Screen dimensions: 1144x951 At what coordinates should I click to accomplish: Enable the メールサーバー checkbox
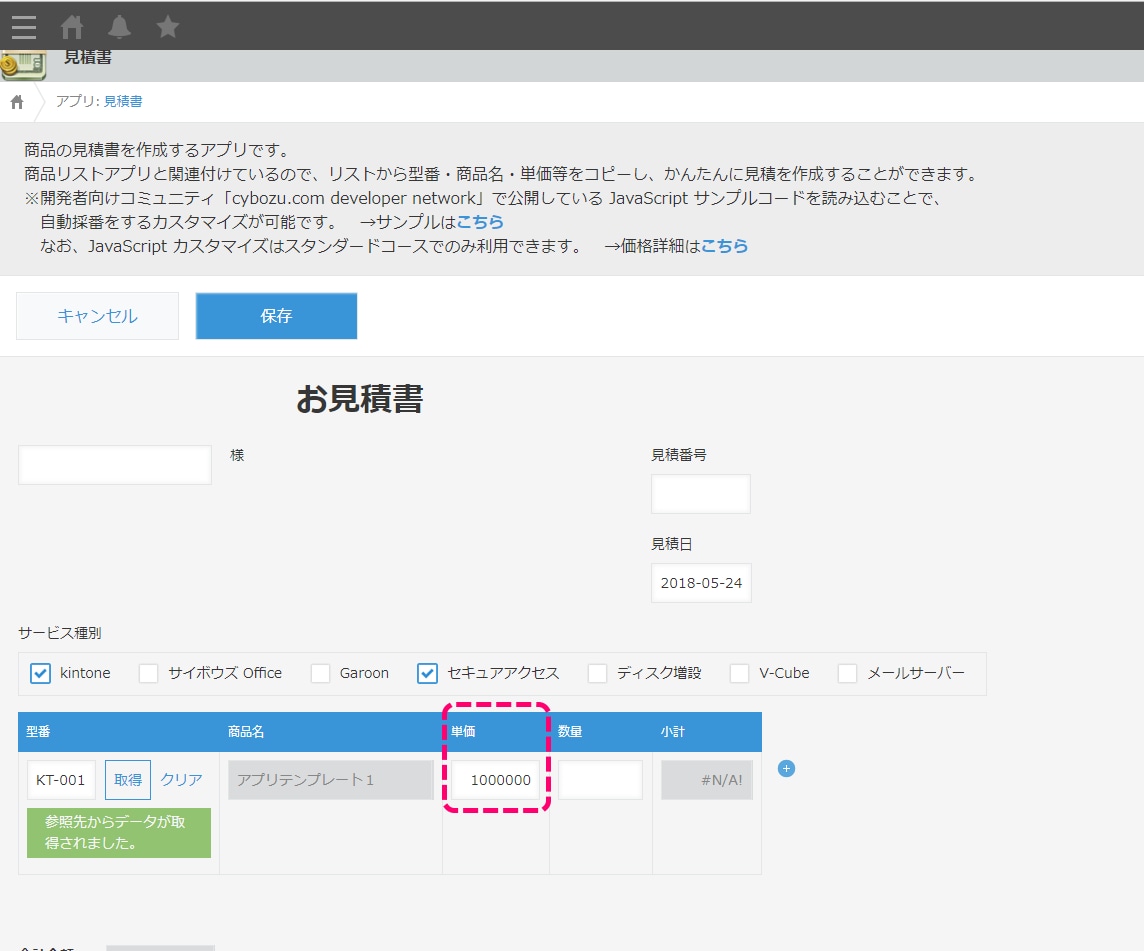pyautogui.click(x=848, y=673)
